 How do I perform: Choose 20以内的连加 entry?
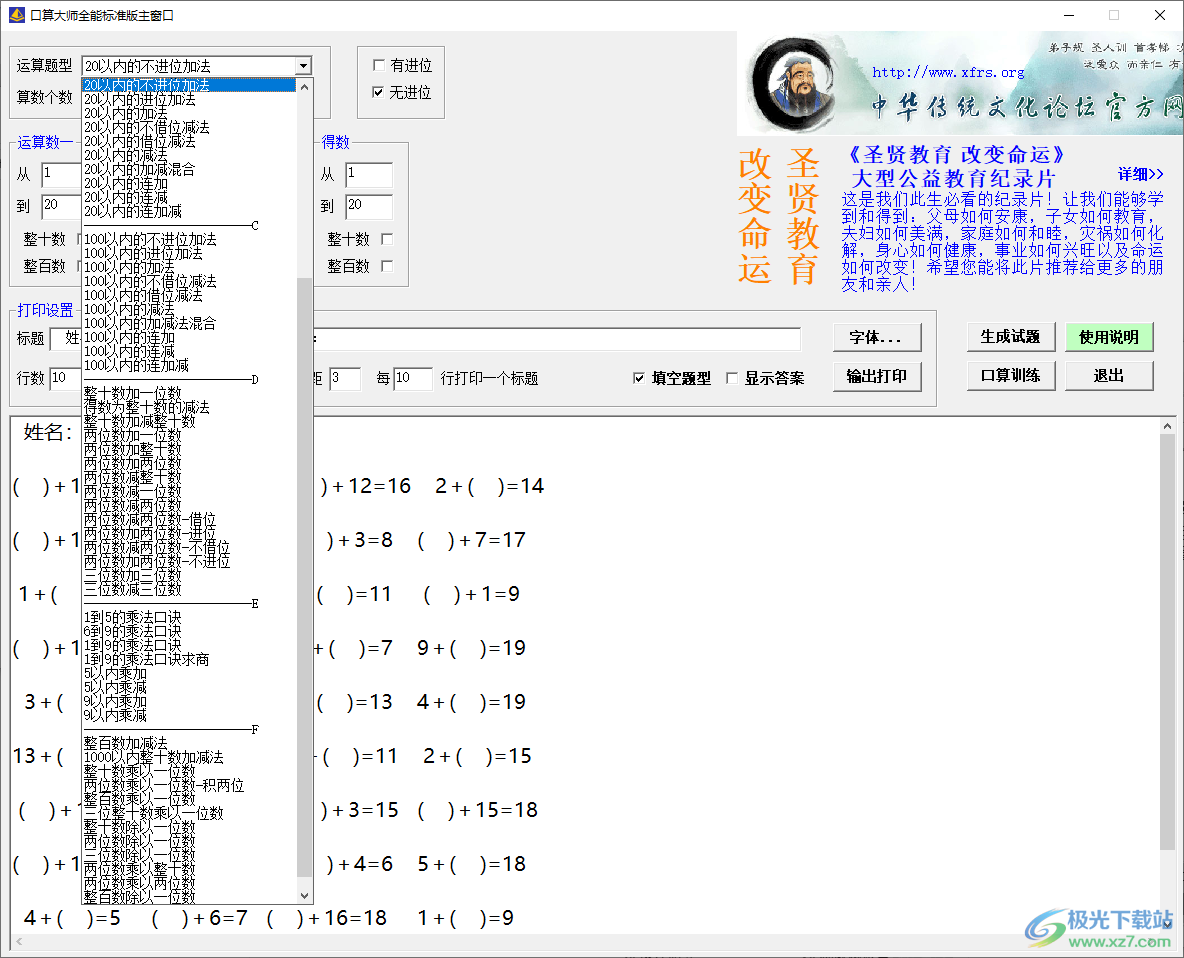(189, 183)
